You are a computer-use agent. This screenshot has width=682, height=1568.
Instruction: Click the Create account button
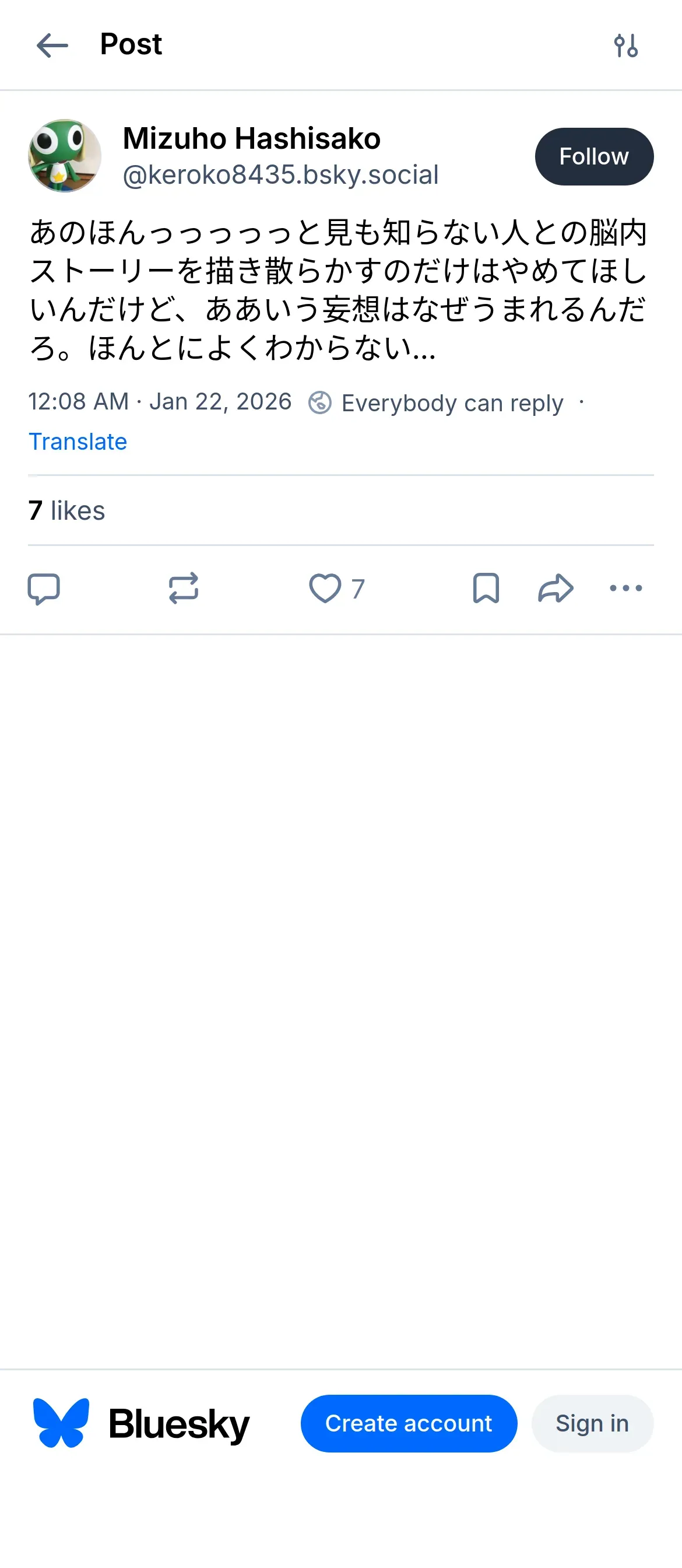click(408, 1424)
